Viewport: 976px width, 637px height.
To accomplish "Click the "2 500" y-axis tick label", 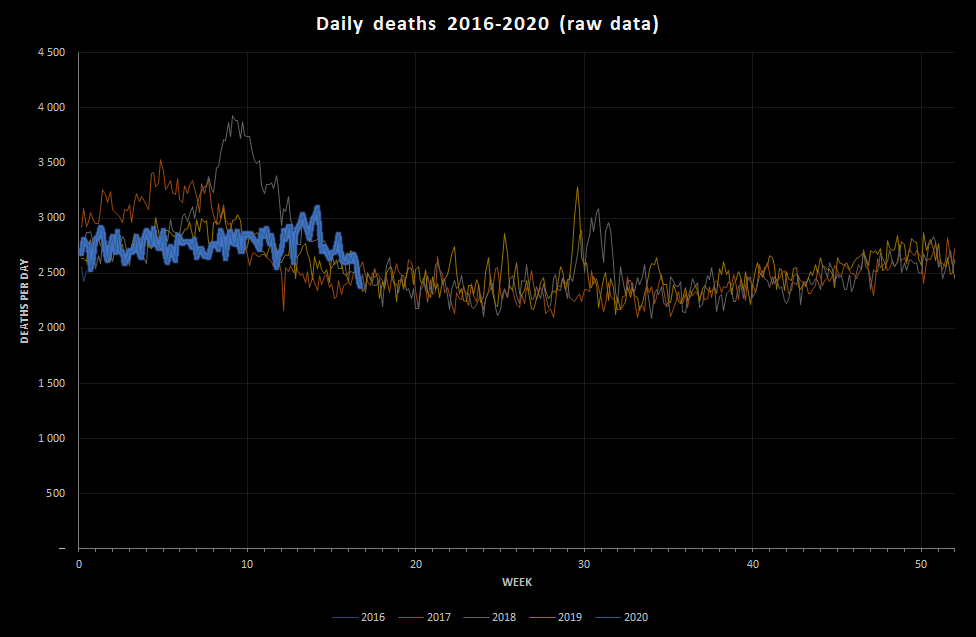I will click(51, 273).
